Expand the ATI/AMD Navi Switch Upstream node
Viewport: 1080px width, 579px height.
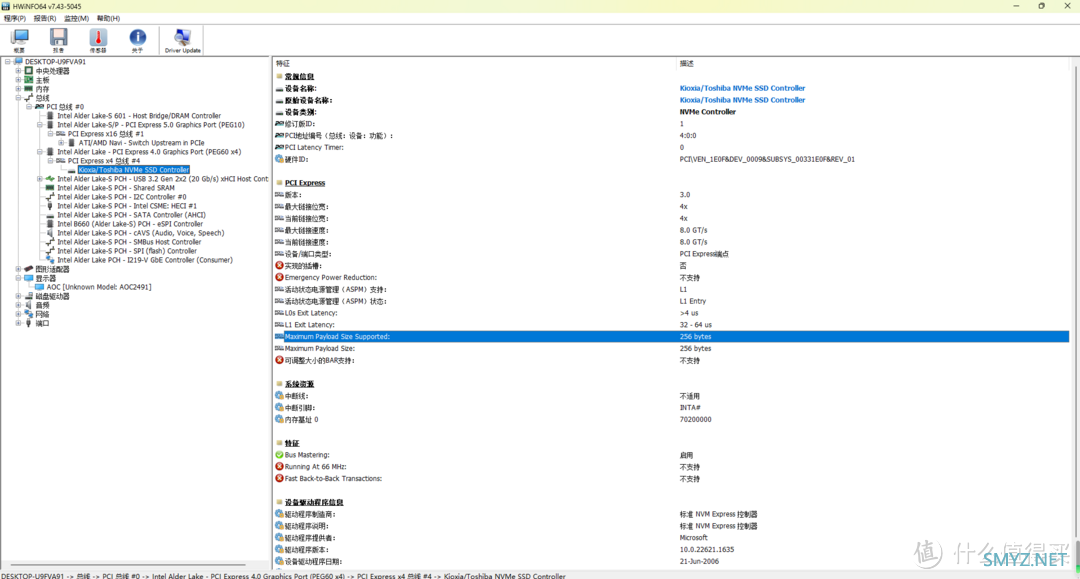pyautogui.click(x=61, y=143)
